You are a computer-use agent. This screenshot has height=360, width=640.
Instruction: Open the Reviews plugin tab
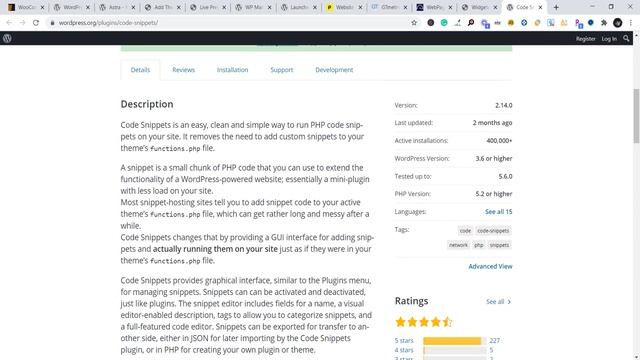183,70
